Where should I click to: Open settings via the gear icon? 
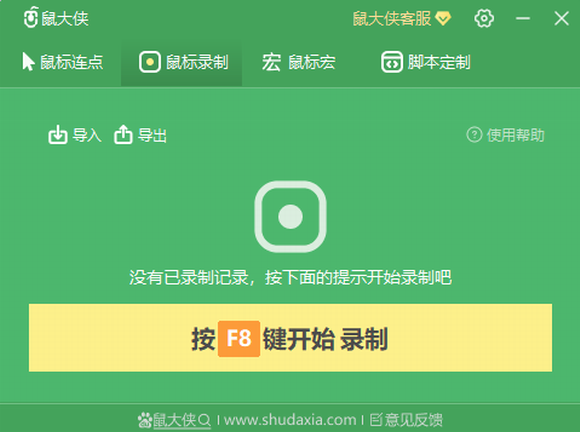[x=484, y=18]
